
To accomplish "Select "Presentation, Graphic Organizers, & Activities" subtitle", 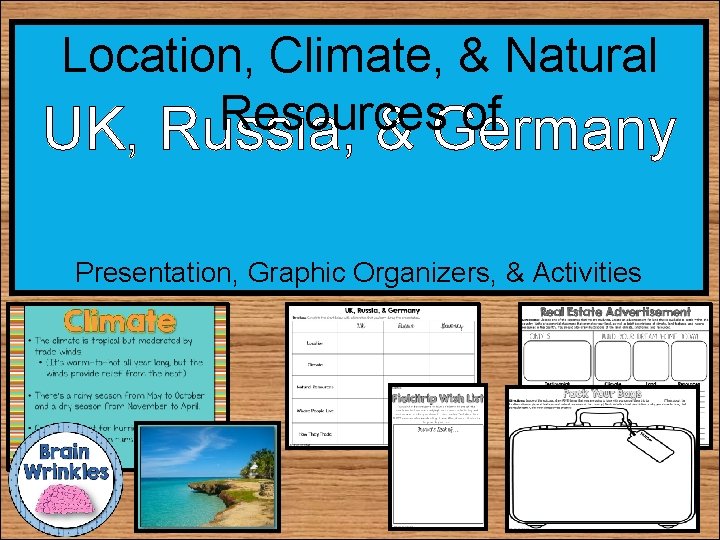I will coord(358,273).
